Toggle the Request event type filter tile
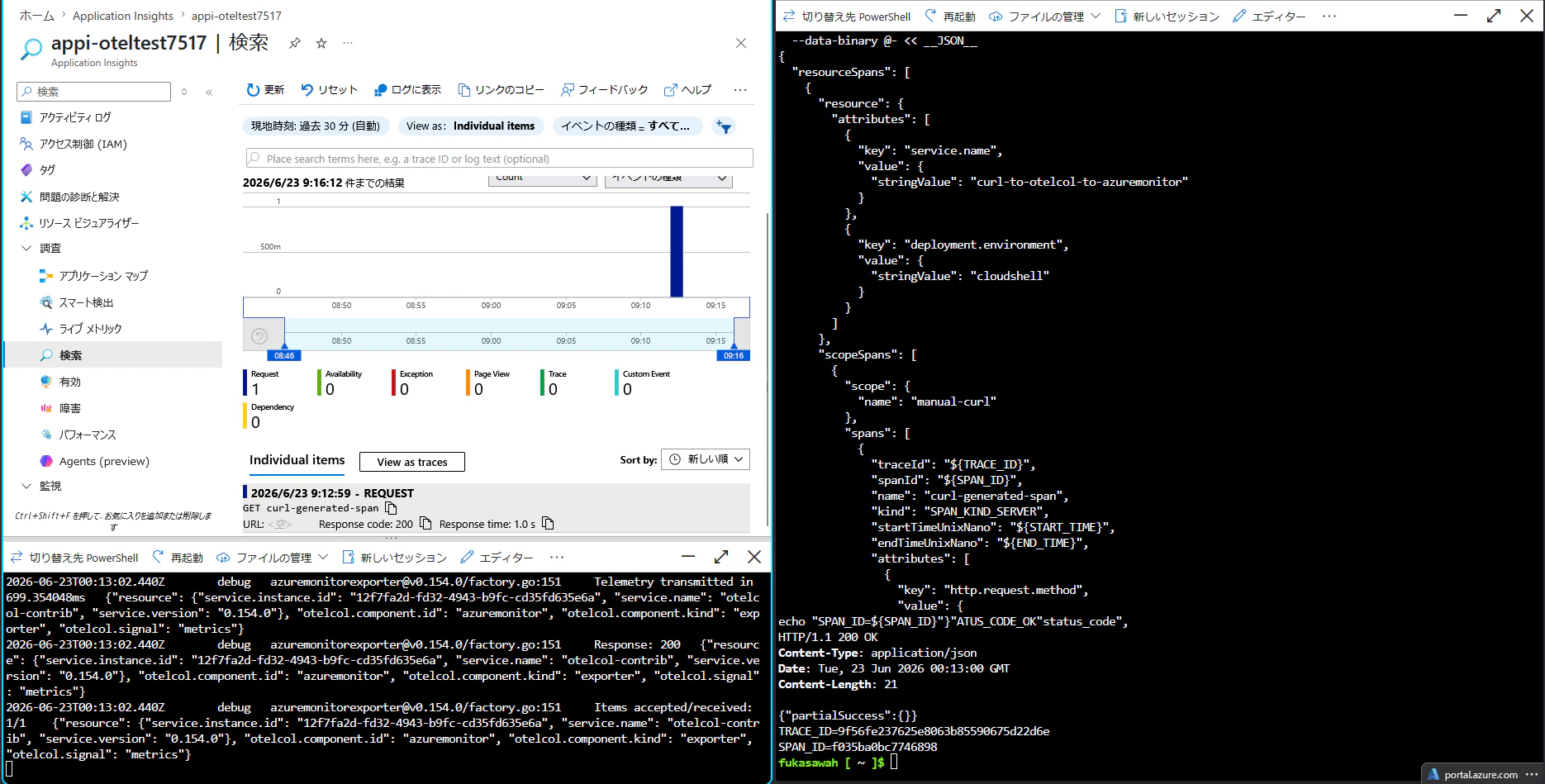 [x=263, y=382]
